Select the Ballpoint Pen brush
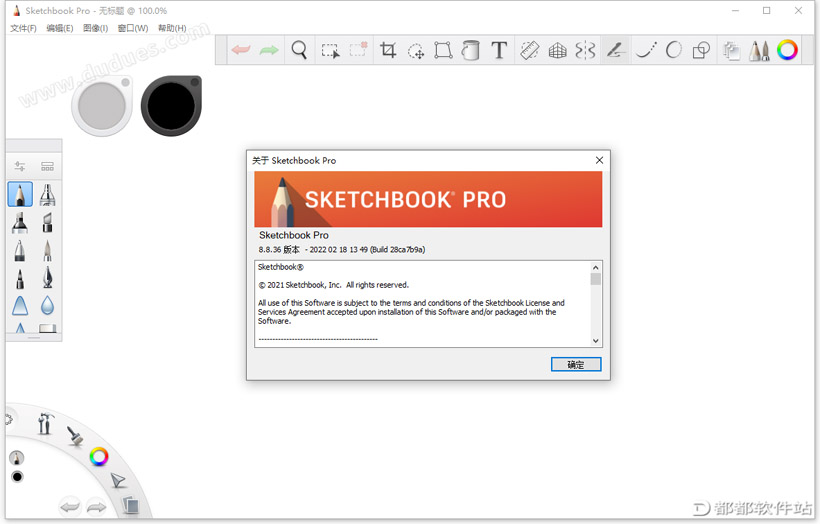 (20, 250)
